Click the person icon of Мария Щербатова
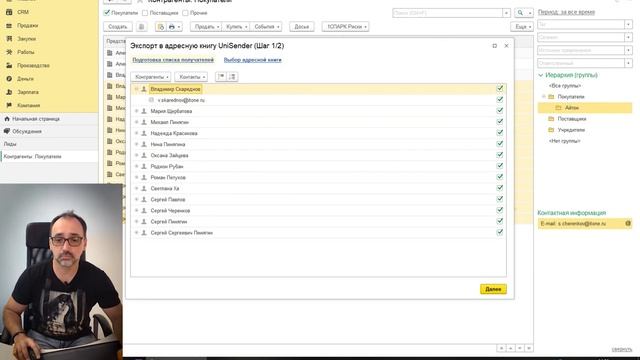640x360 pixels. click(144, 111)
